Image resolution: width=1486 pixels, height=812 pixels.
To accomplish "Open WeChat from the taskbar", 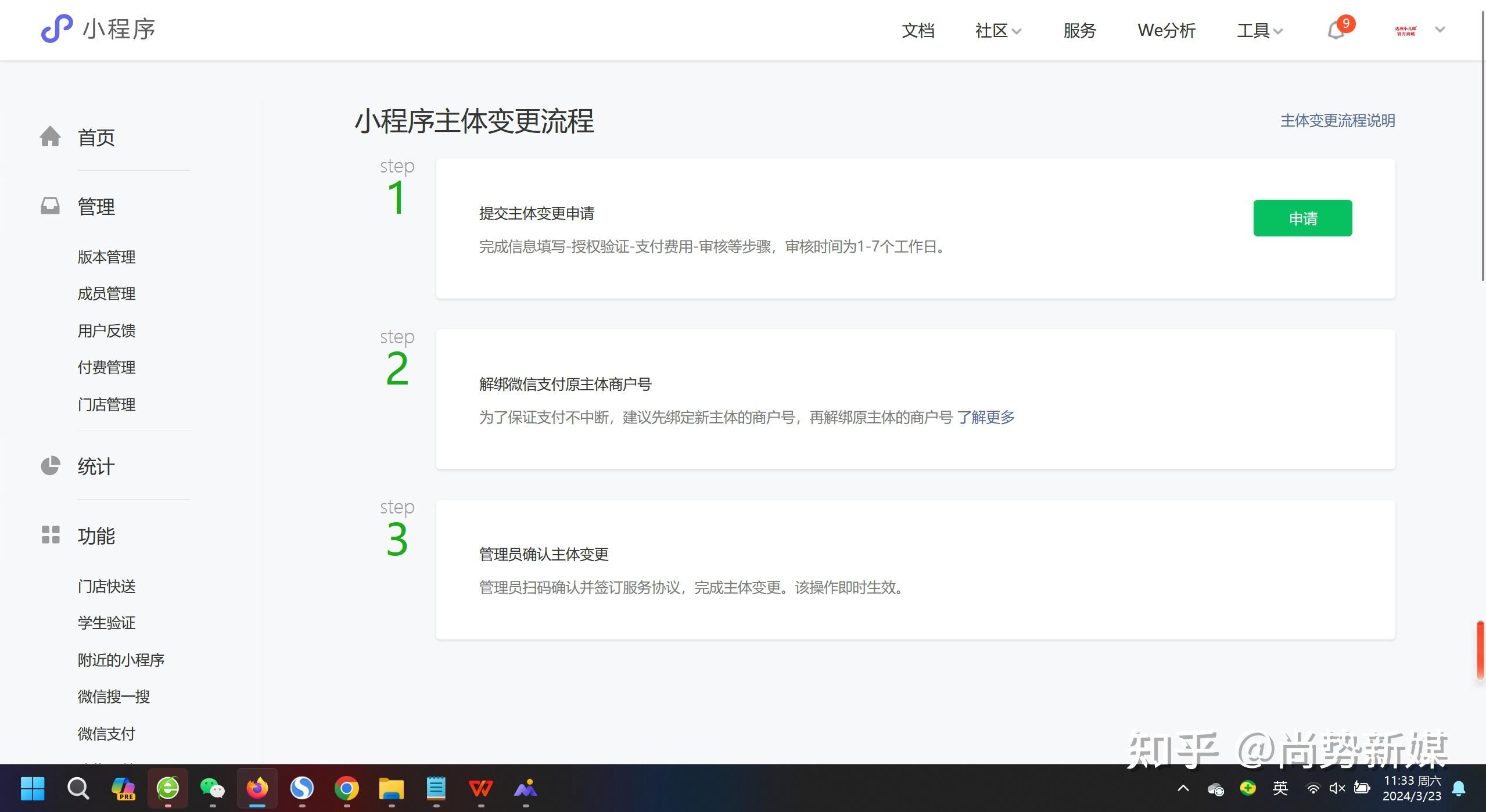I will [x=212, y=788].
